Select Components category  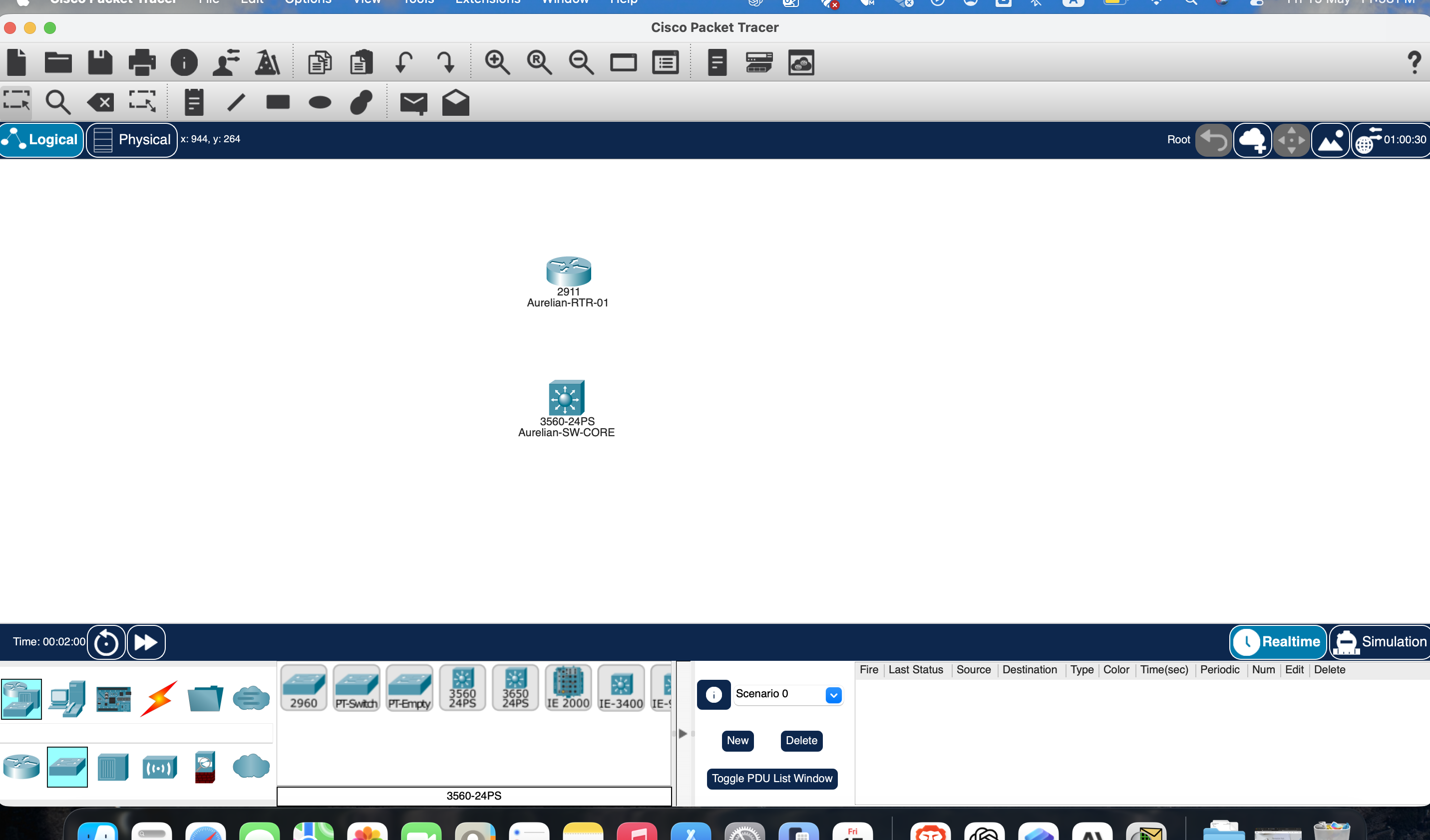(113, 699)
